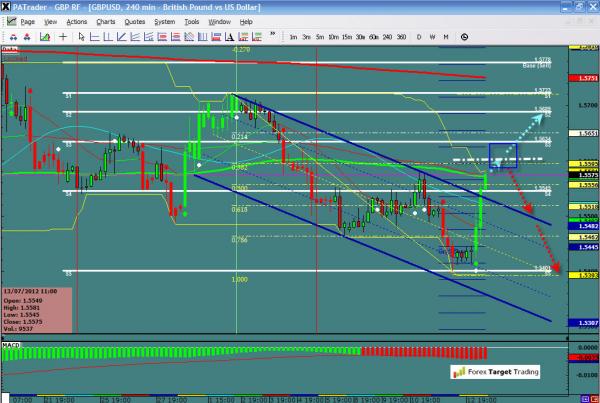Click the PATrader chart icon beside Page menu
Image resolution: width=600 pixels, height=403 pixels.
pos(10,21)
